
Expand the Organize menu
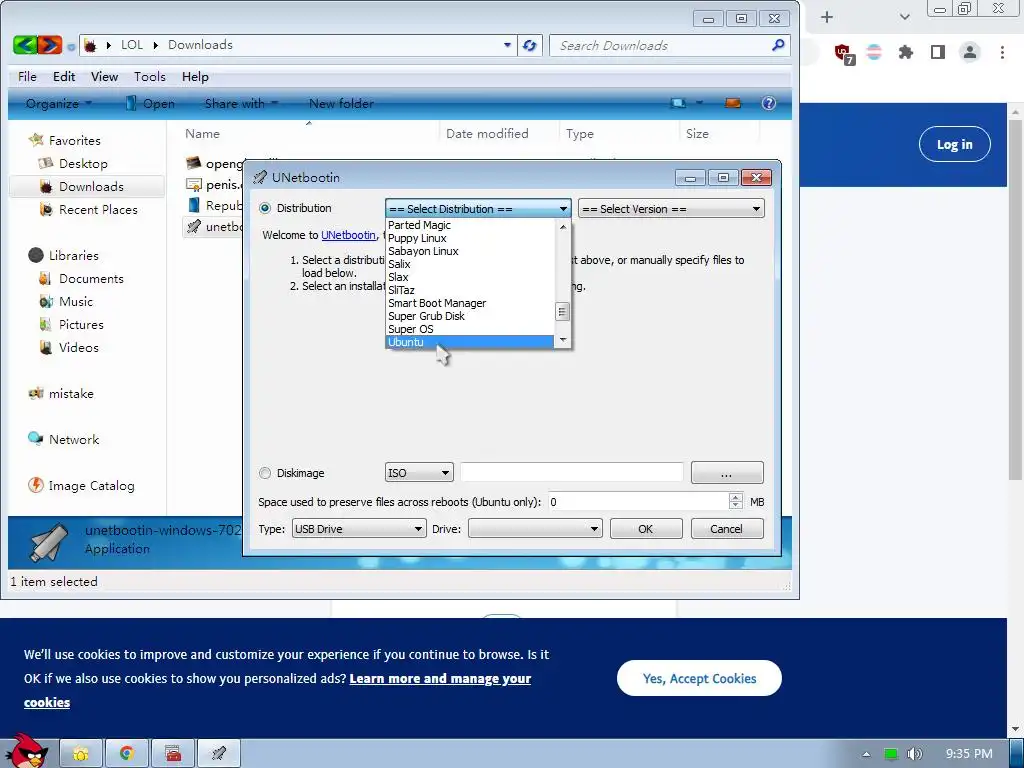[x=59, y=103]
